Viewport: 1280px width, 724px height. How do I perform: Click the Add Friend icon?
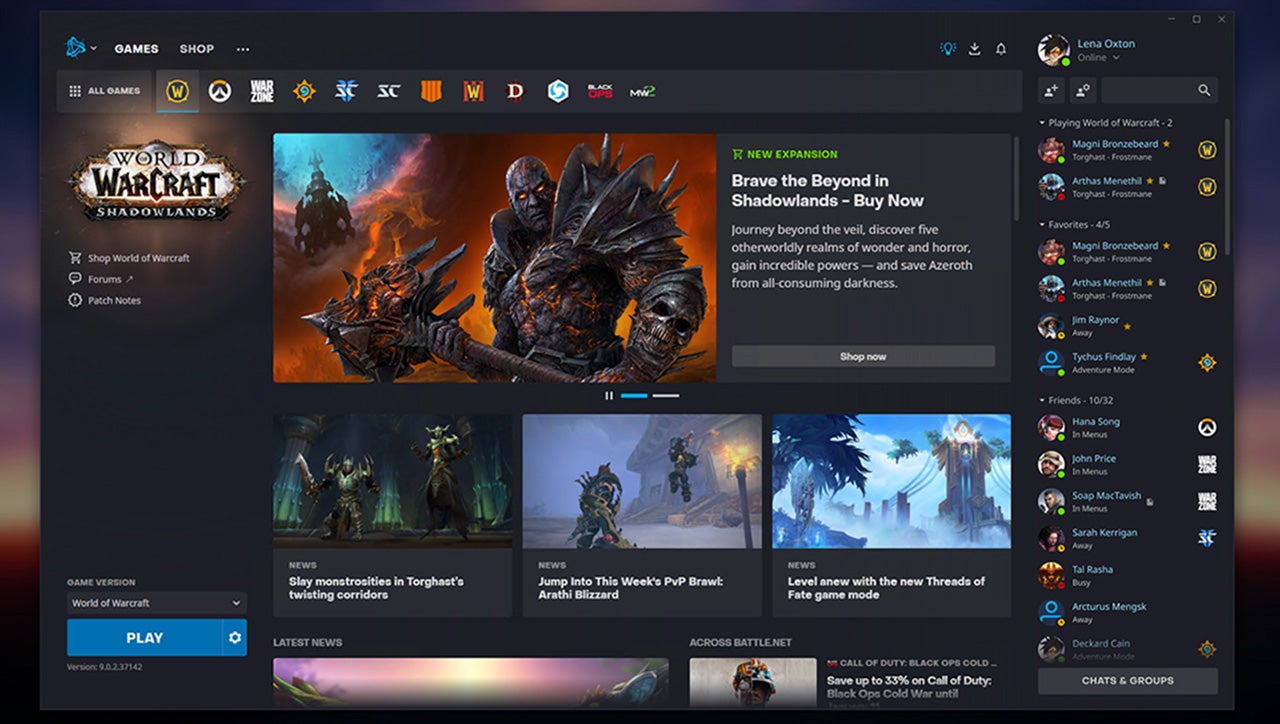tap(1051, 90)
